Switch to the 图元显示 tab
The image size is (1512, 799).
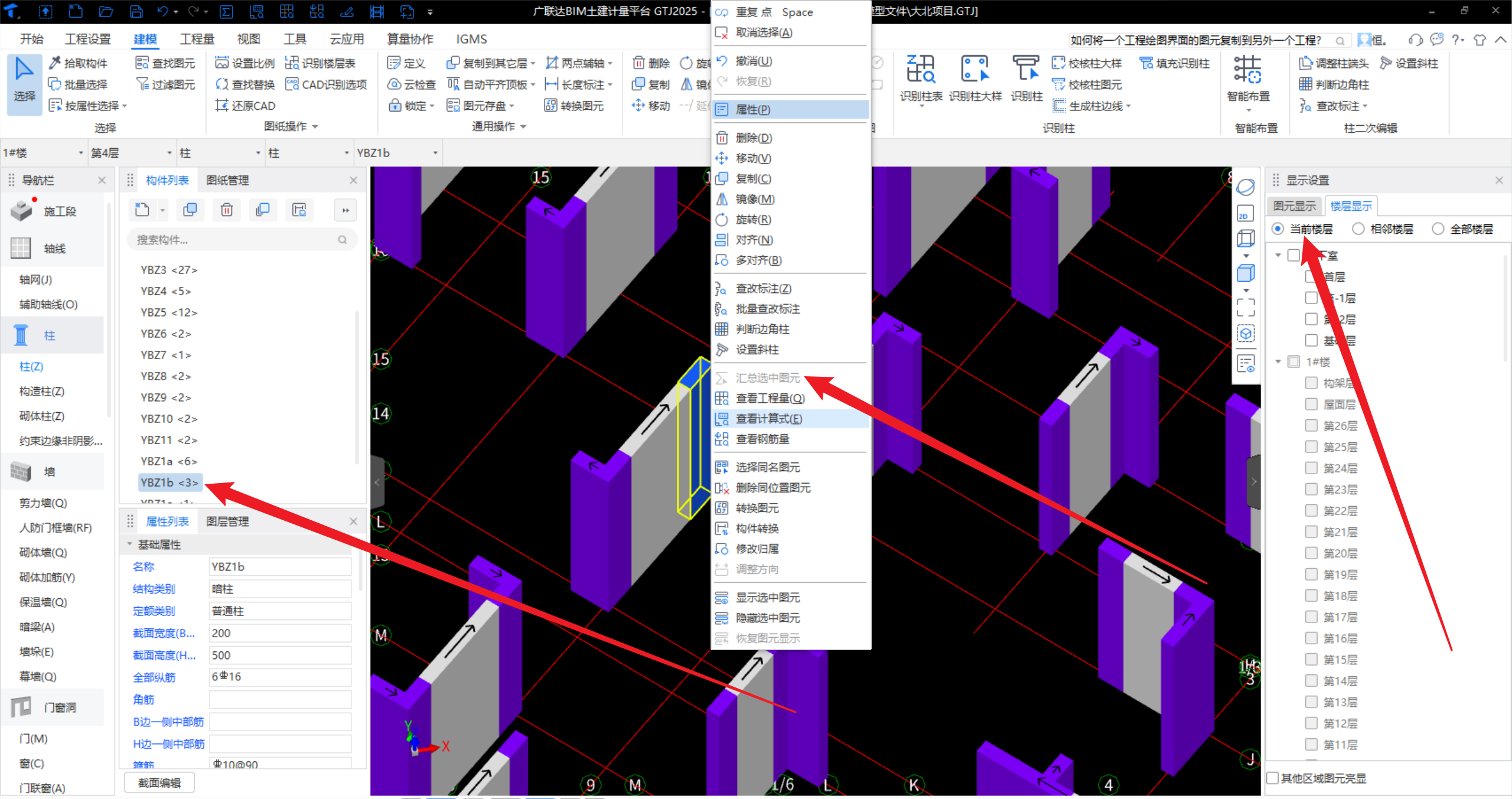tap(1295, 206)
